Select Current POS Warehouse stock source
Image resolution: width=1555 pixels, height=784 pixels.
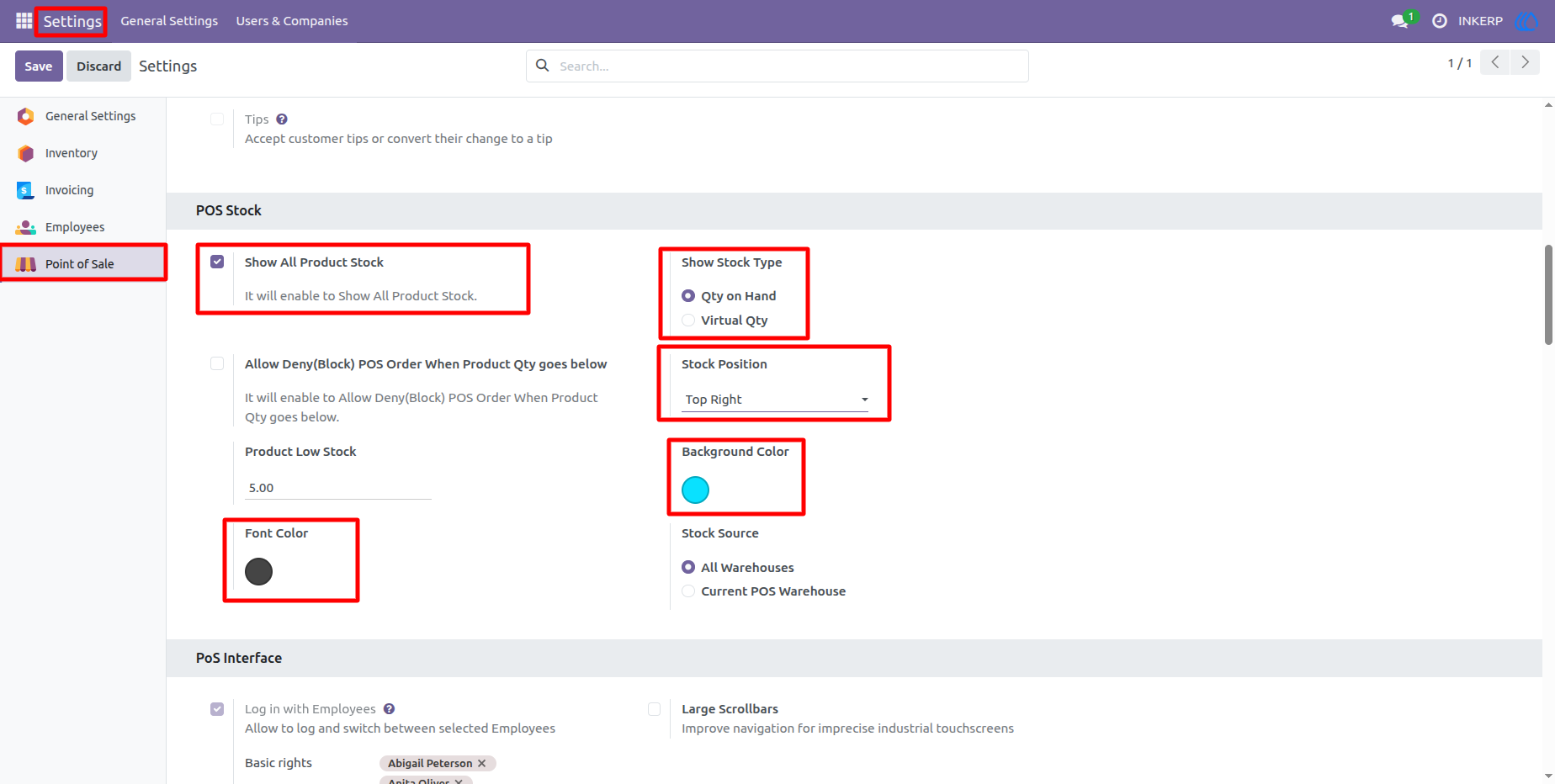pyautogui.click(x=688, y=591)
